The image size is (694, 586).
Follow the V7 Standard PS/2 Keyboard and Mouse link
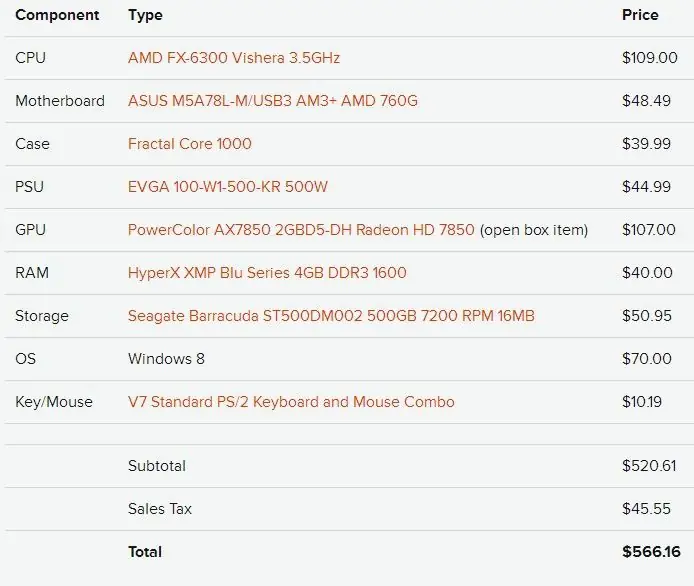[x=291, y=402]
